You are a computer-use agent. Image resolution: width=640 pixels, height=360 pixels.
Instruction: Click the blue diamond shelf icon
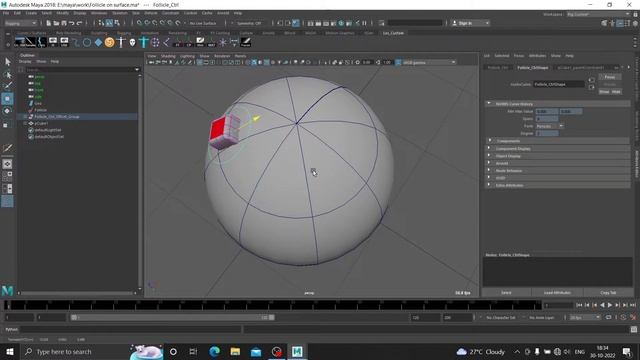point(98,42)
